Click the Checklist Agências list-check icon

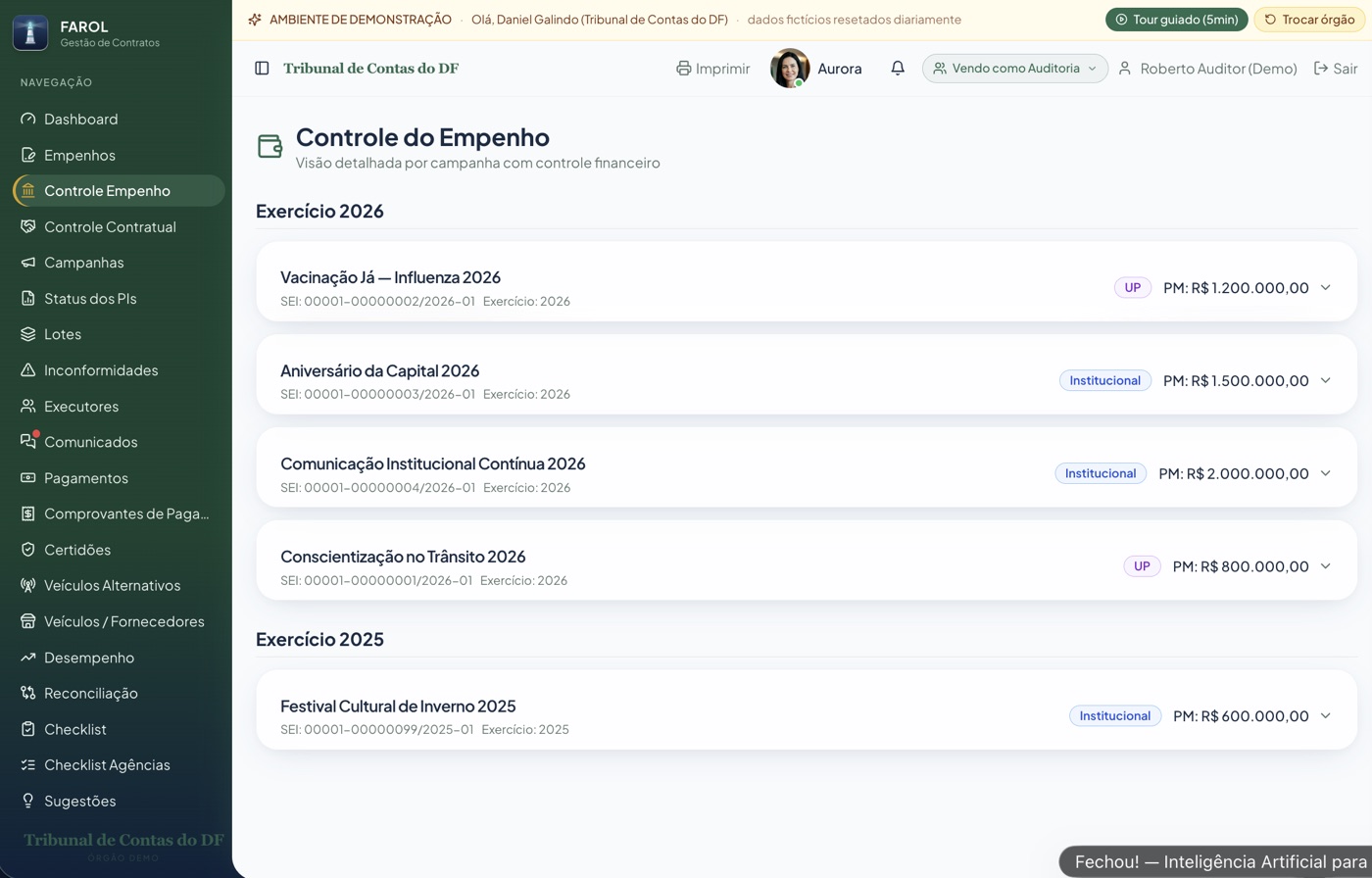[28, 765]
